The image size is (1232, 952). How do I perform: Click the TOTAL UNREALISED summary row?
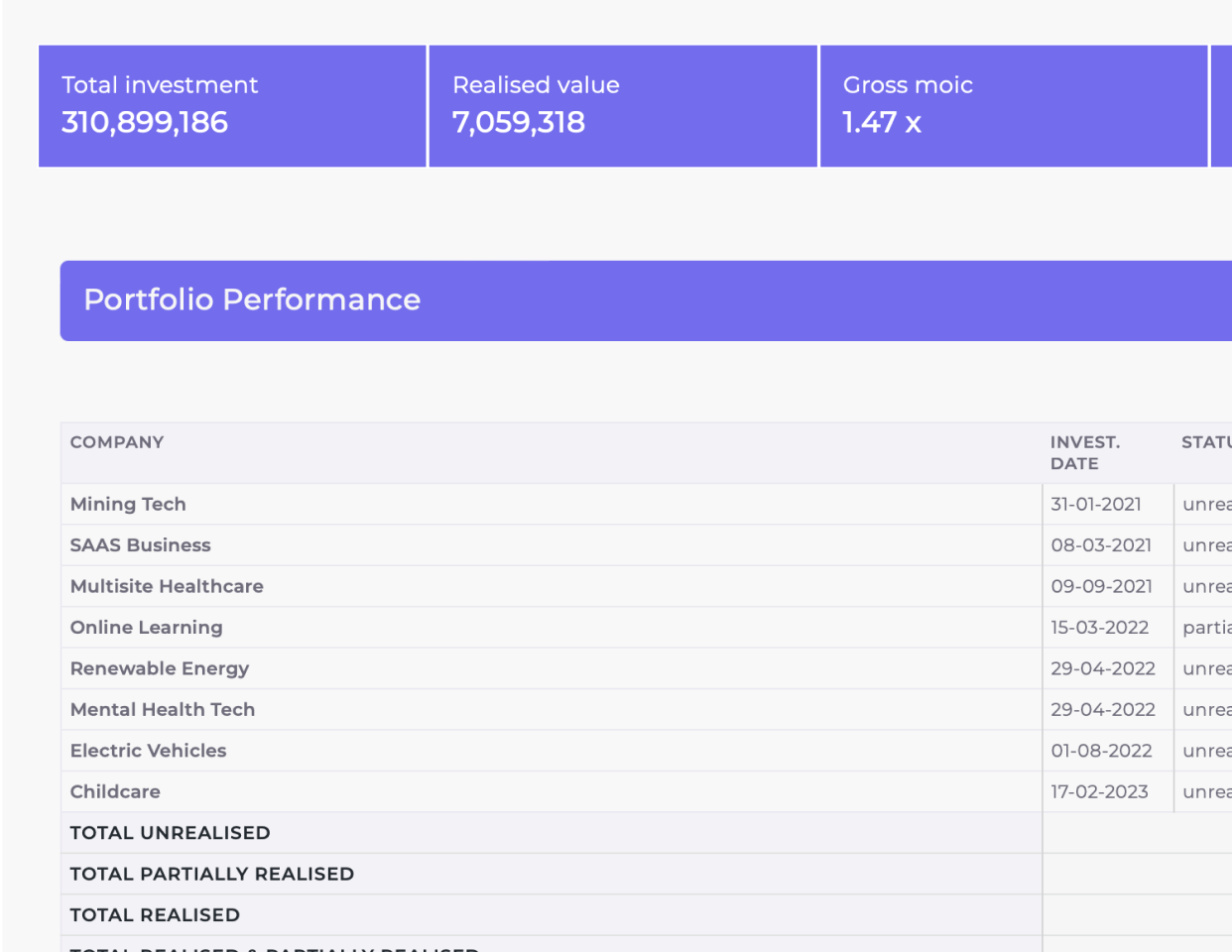tap(170, 833)
